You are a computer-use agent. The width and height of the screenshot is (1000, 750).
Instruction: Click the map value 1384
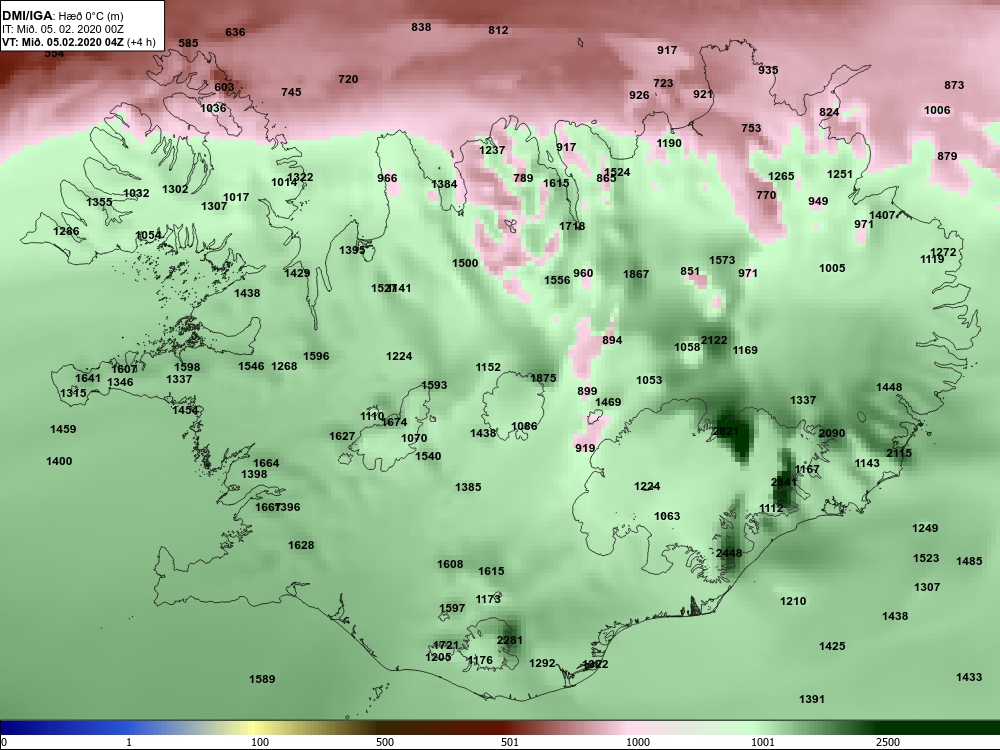coord(444,184)
